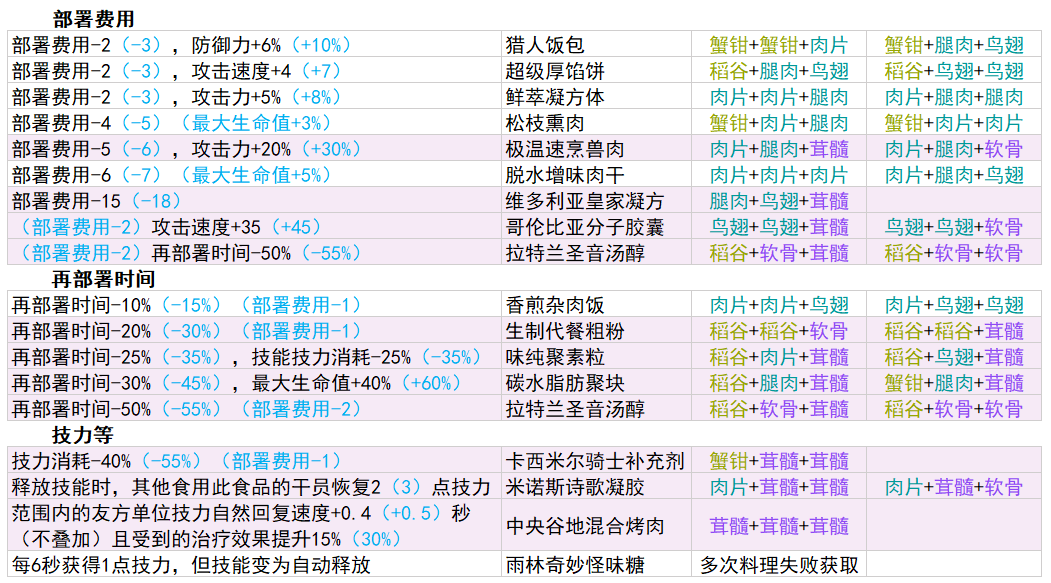Click the 蟹钳+肉片+肉片 recipe
The image size is (1051, 583).
[954, 123]
